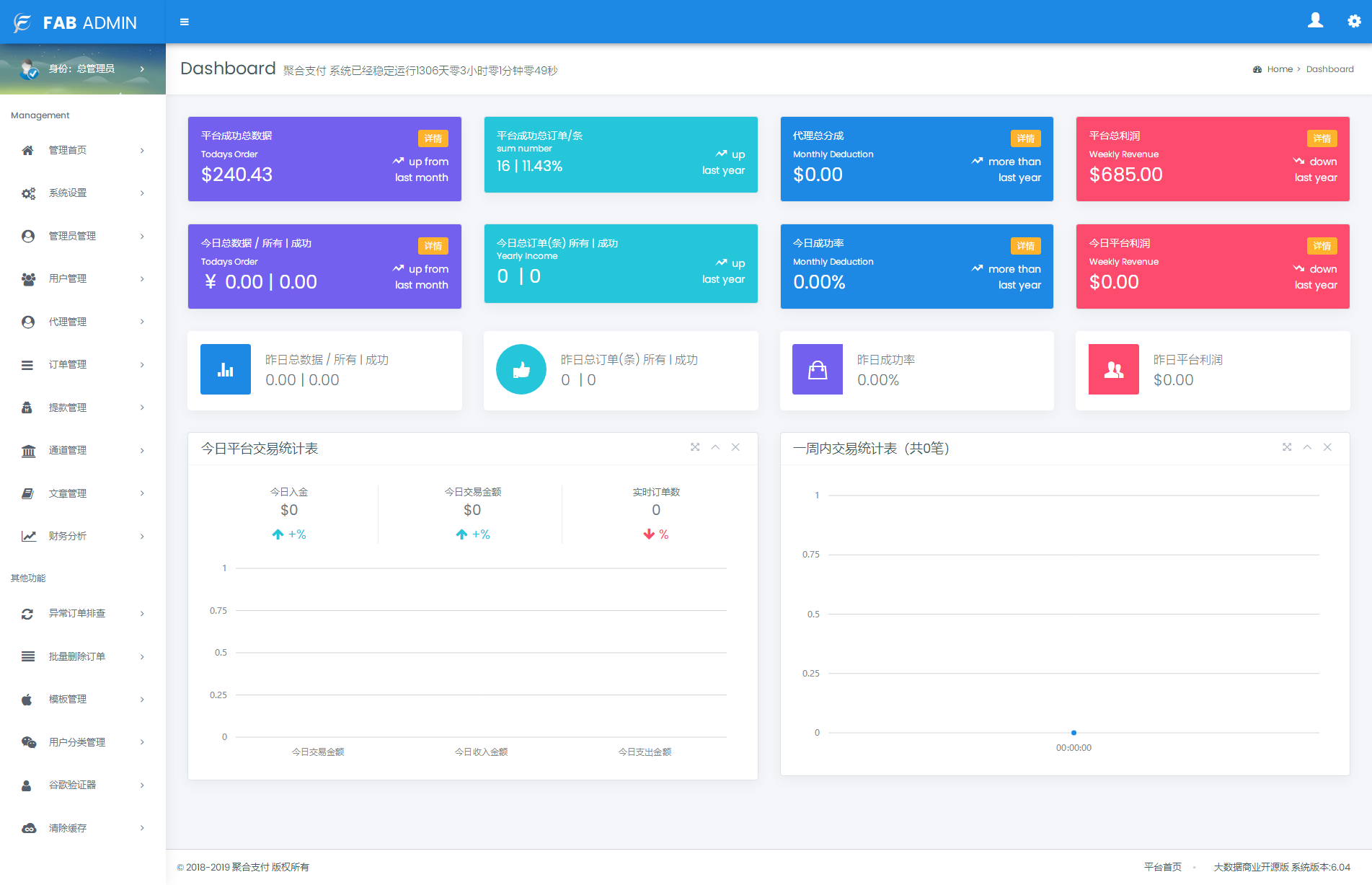Toggle the sidebar with the hamburger button
This screenshot has height=885, width=1372.
[x=184, y=21]
